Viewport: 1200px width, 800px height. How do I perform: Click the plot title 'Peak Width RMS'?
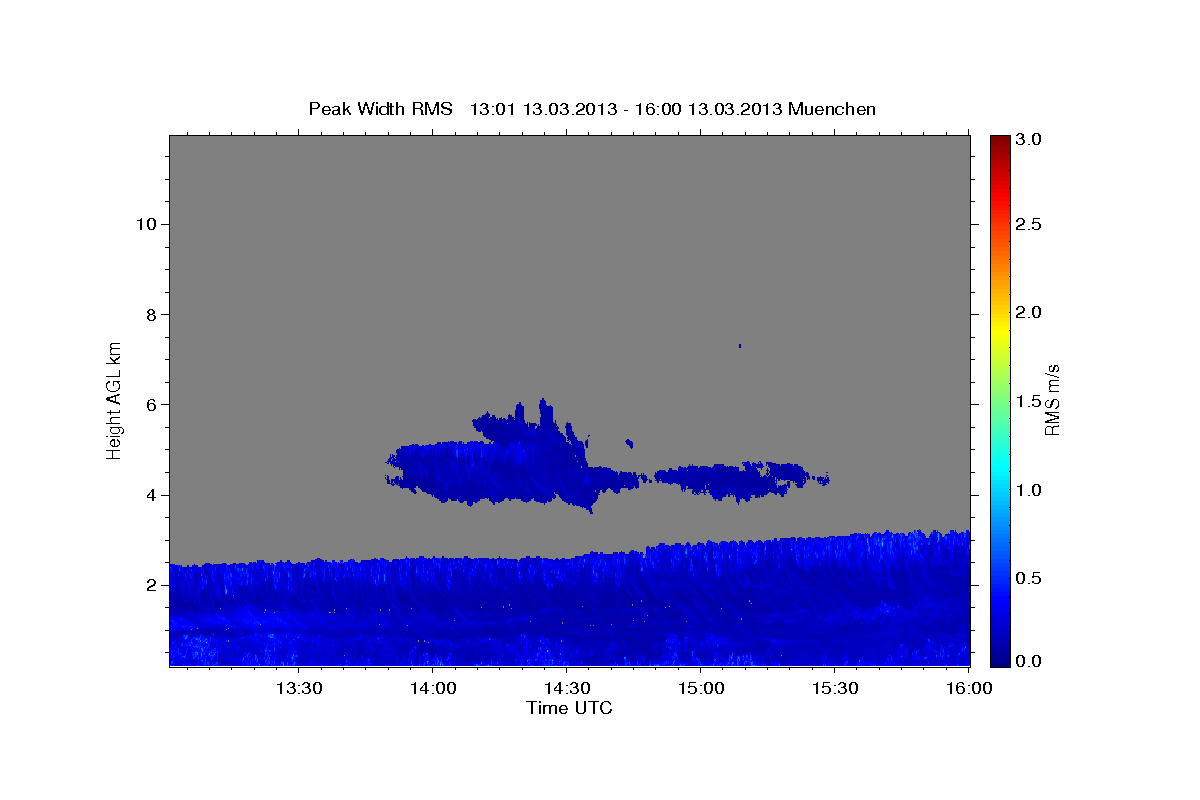(380, 109)
